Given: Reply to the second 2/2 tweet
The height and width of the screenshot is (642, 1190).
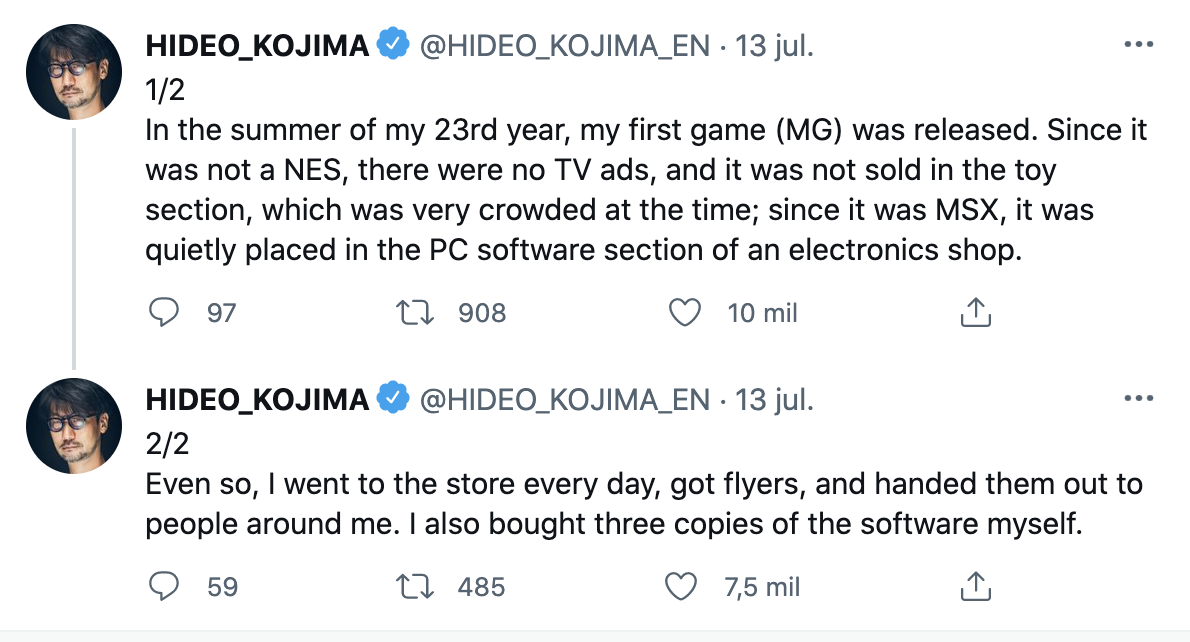Looking at the screenshot, I should (163, 586).
